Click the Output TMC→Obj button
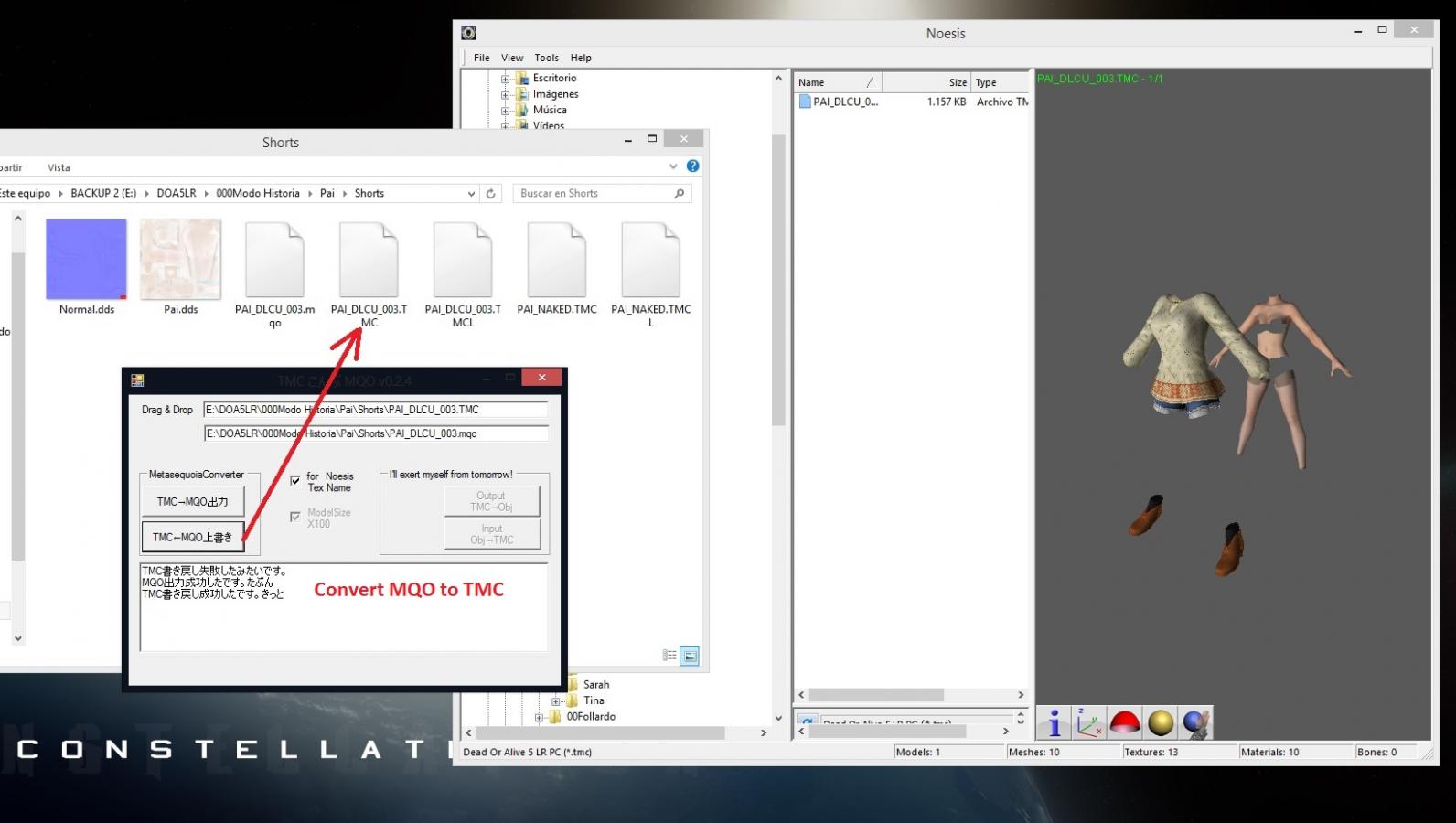 (x=491, y=501)
